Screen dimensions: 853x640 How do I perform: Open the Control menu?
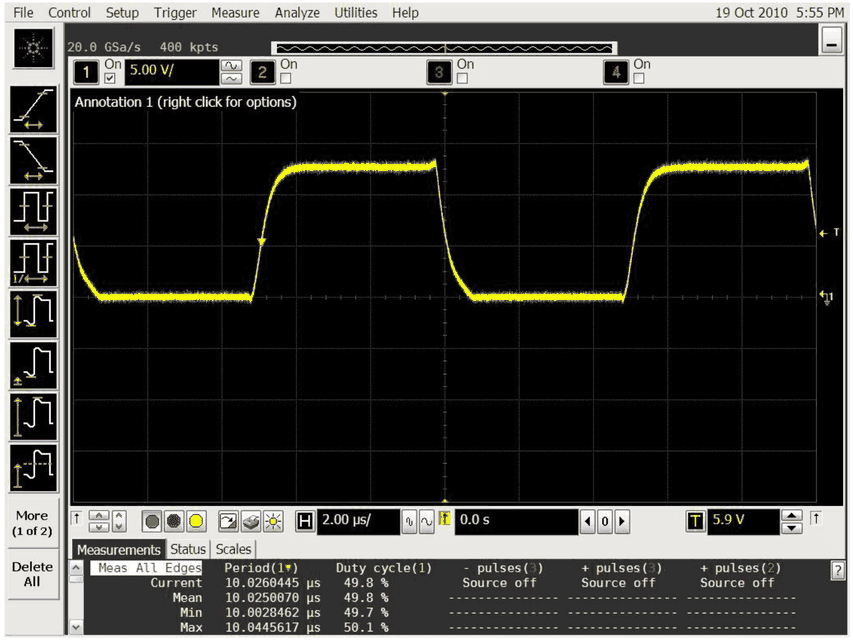pos(70,13)
